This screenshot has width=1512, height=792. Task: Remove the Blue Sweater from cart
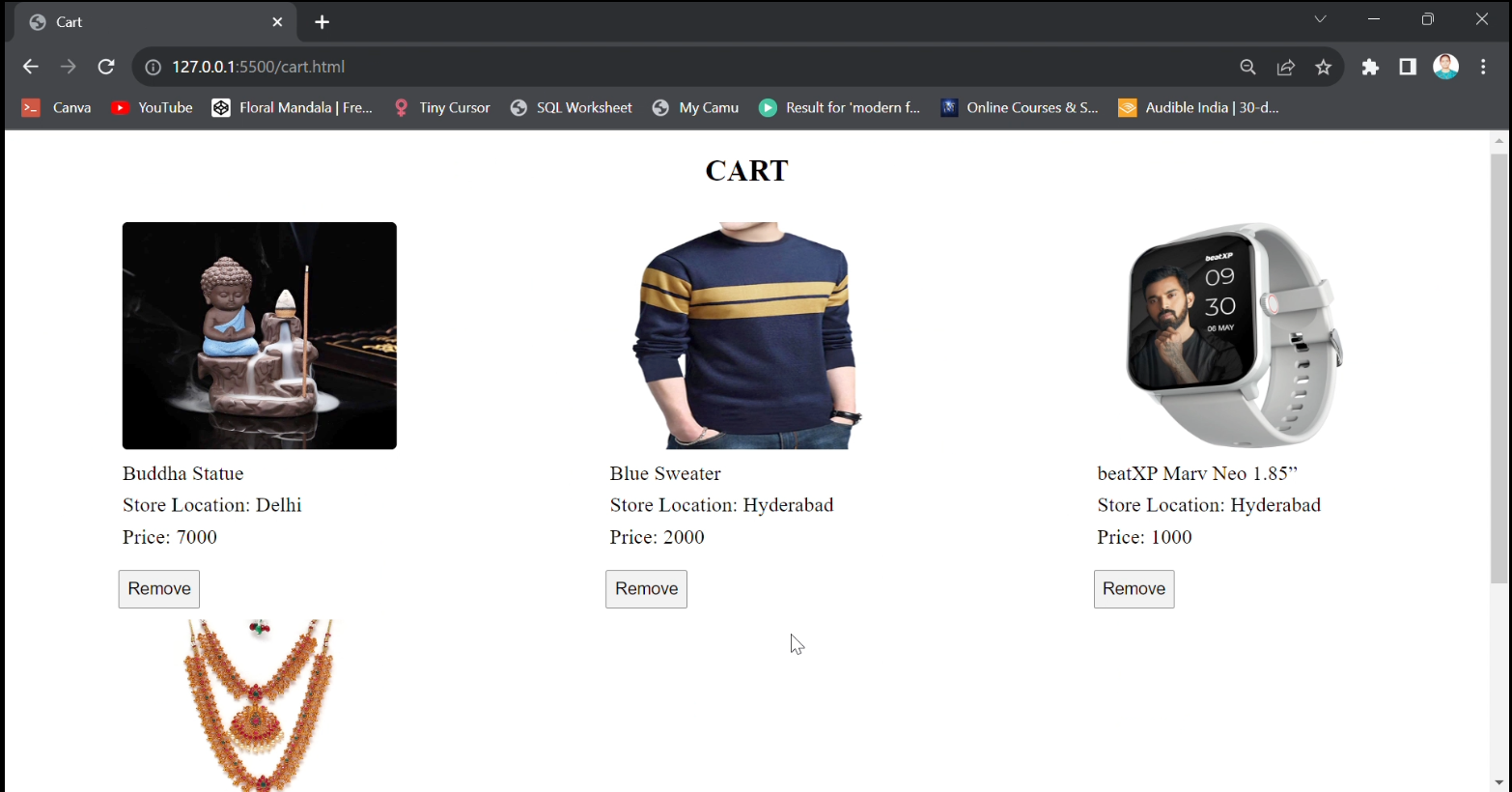tap(646, 588)
